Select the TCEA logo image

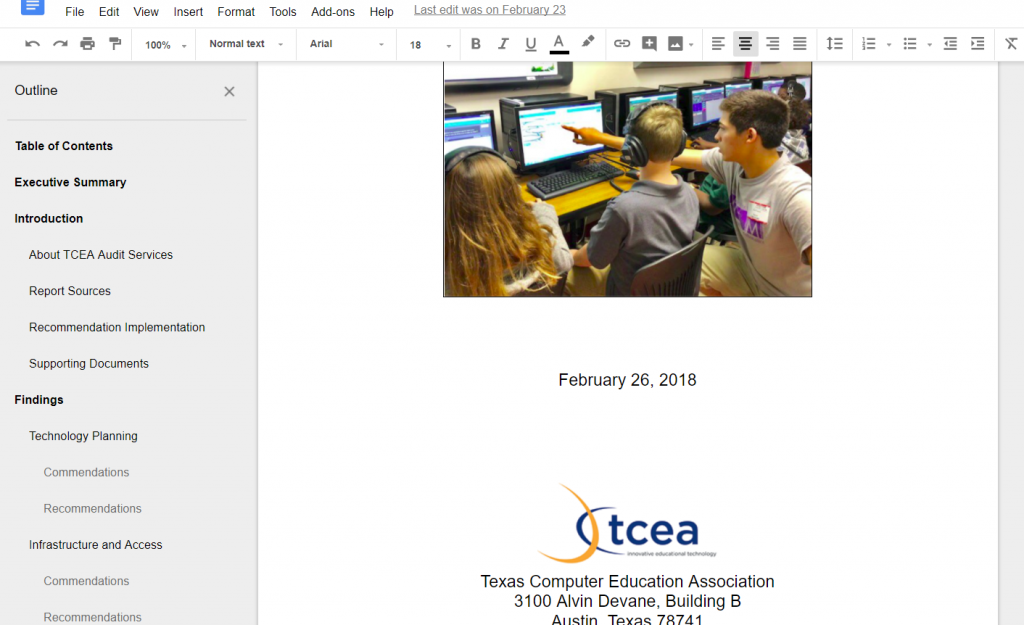(627, 524)
